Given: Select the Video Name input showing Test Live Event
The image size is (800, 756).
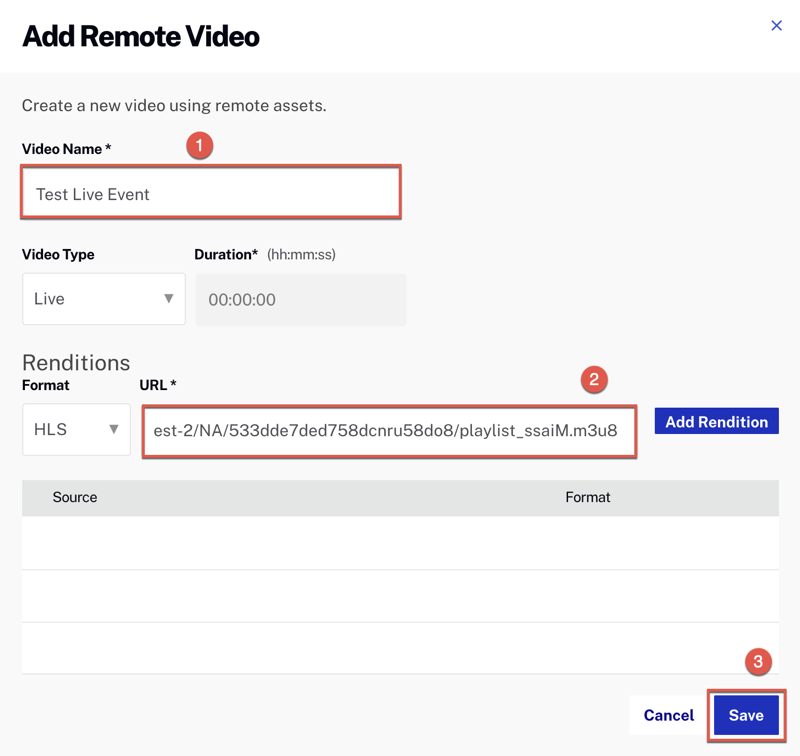Looking at the screenshot, I should point(211,193).
